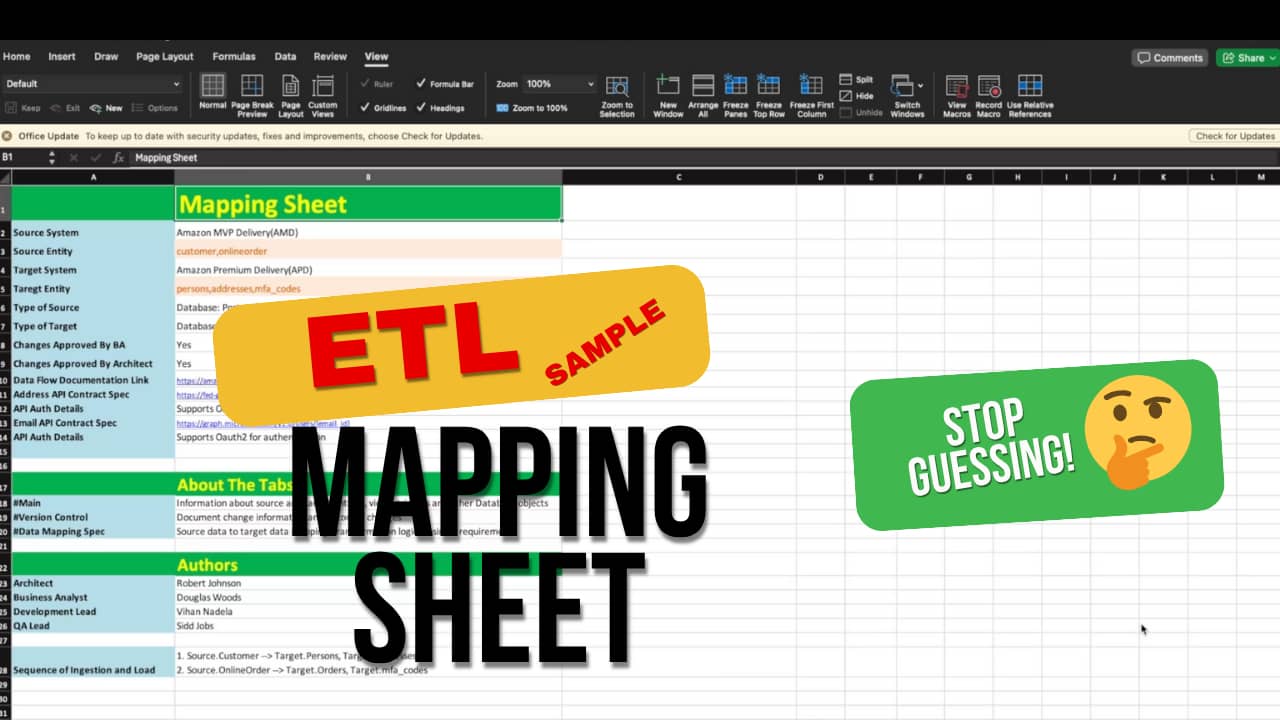
Task: Select column D header
Action: tap(821, 177)
